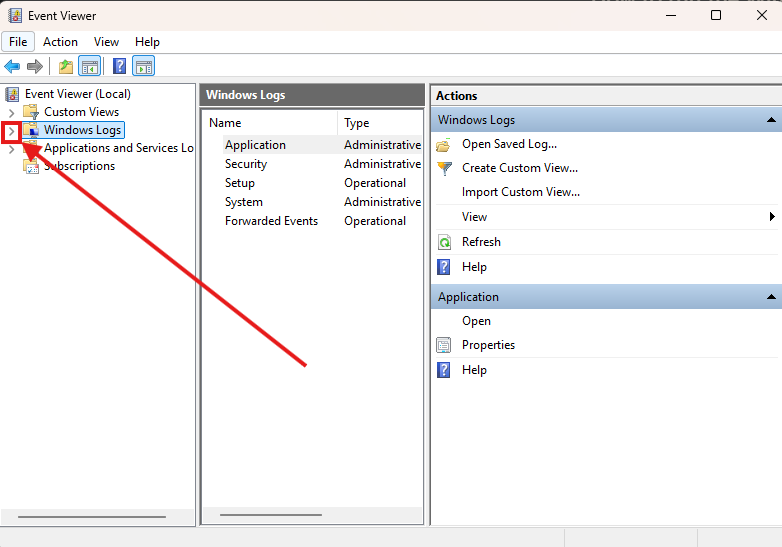Click Help icon under Application actions
Viewport: 782px width, 547px height.
443,370
